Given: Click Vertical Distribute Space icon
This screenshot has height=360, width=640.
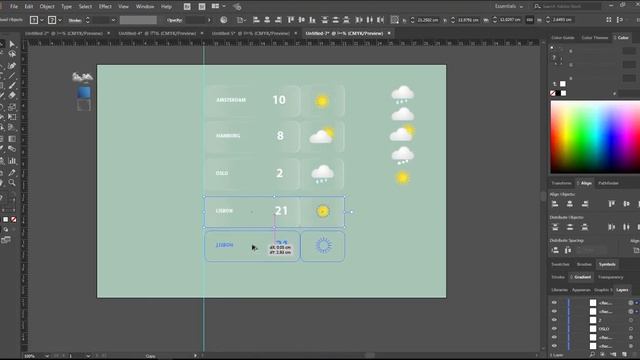Looking at the screenshot, I should click(555, 250).
